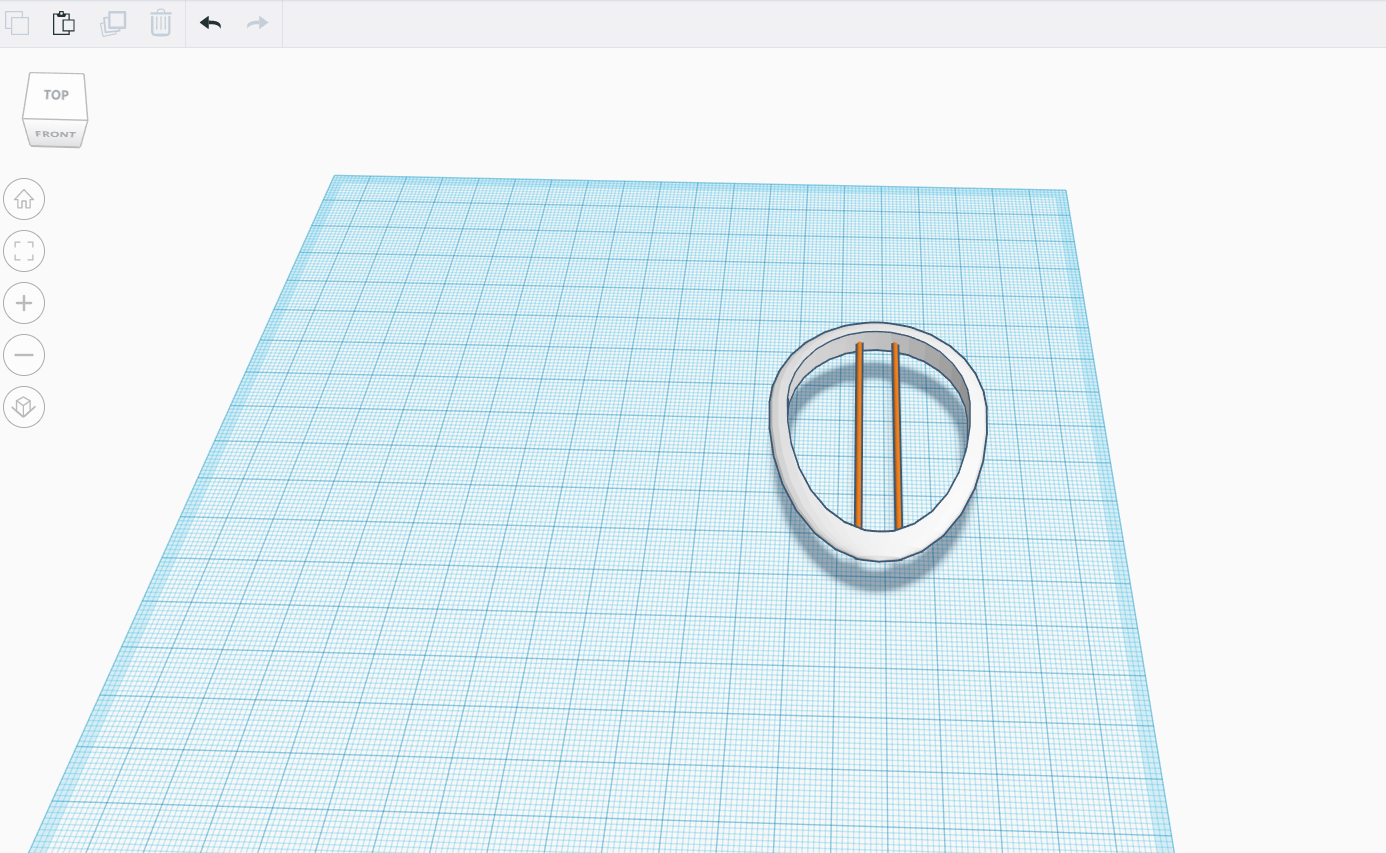Click the Copy icon in the toolbar
Image resolution: width=1386 pixels, height=853 pixels.
17,22
